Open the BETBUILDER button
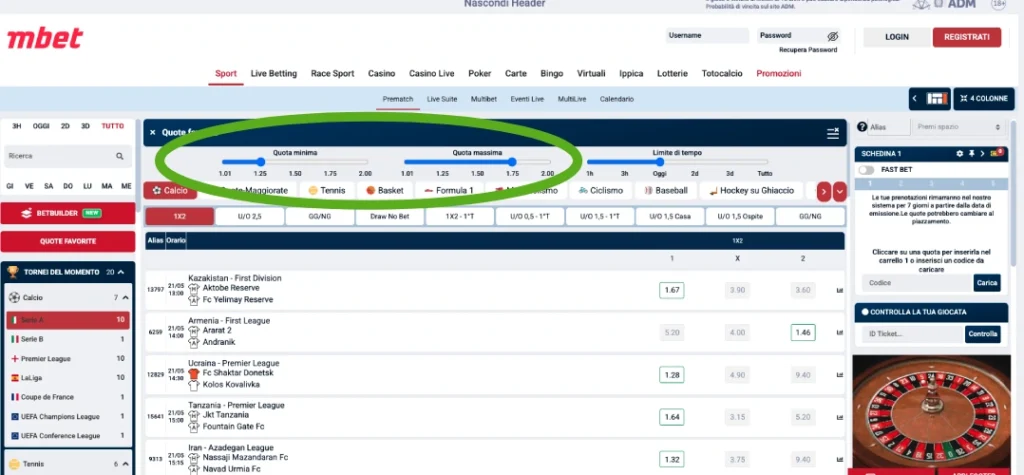This screenshot has height=475, width=1024. [68, 213]
